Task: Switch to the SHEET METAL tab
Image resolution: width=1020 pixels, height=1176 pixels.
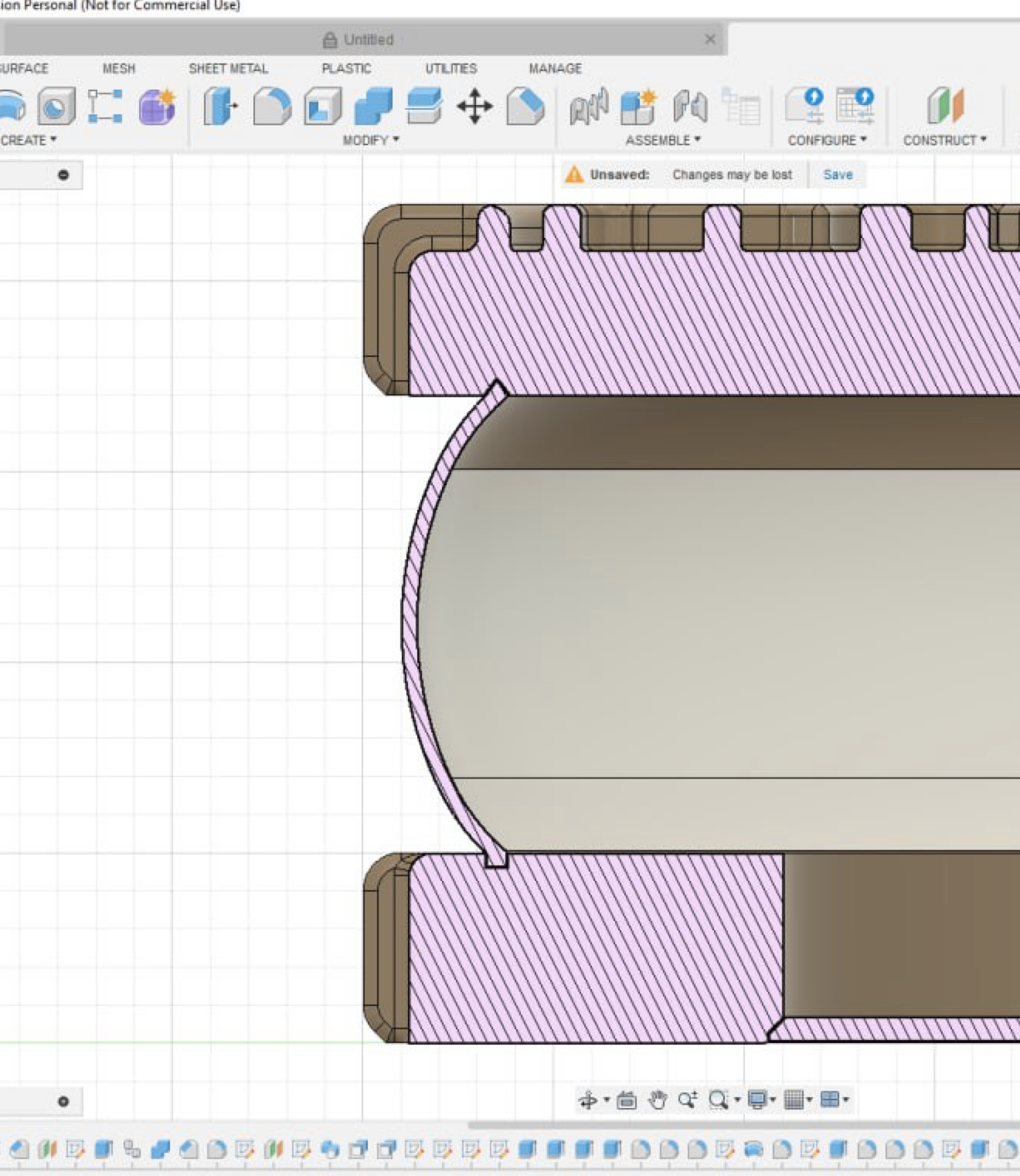Action: click(x=228, y=69)
